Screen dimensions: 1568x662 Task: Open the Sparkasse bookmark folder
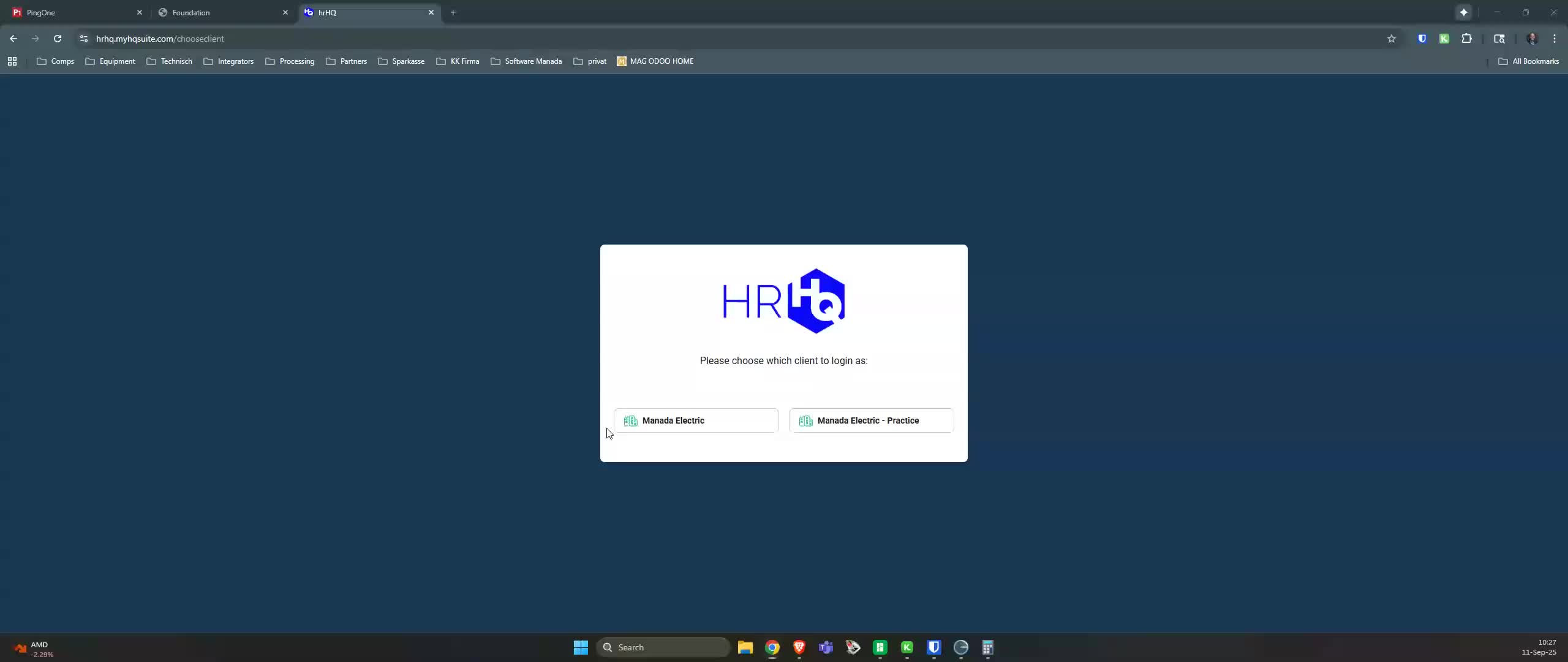click(401, 61)
